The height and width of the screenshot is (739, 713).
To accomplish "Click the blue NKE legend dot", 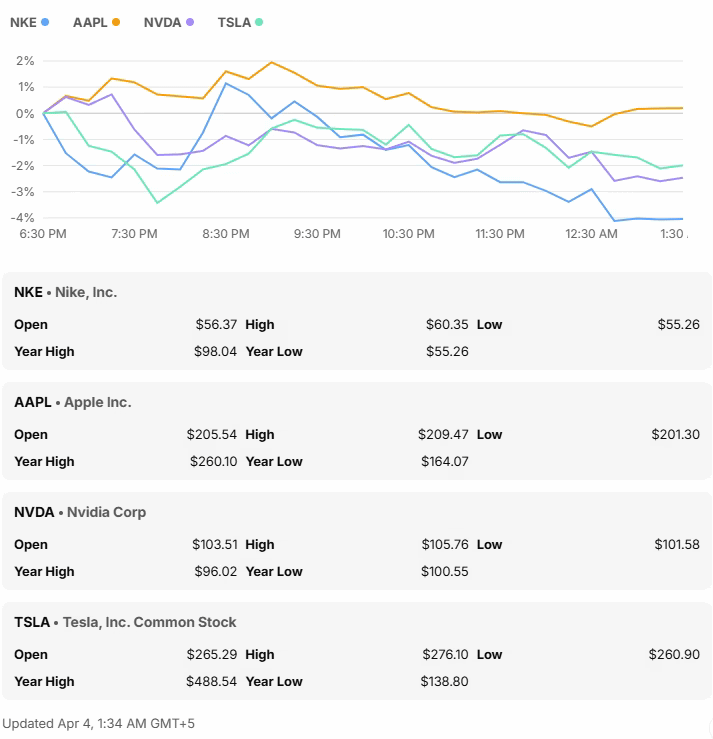I will click(45, 22).
